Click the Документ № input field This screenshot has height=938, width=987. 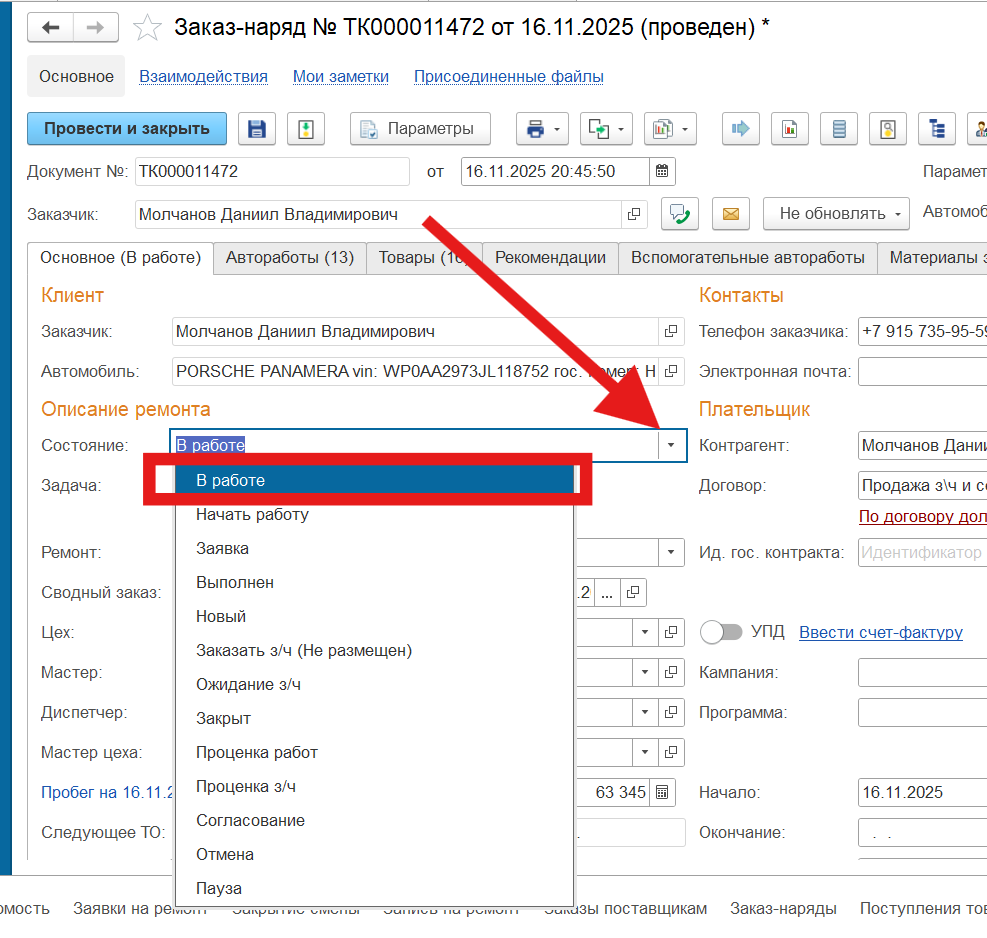[272, 171]
